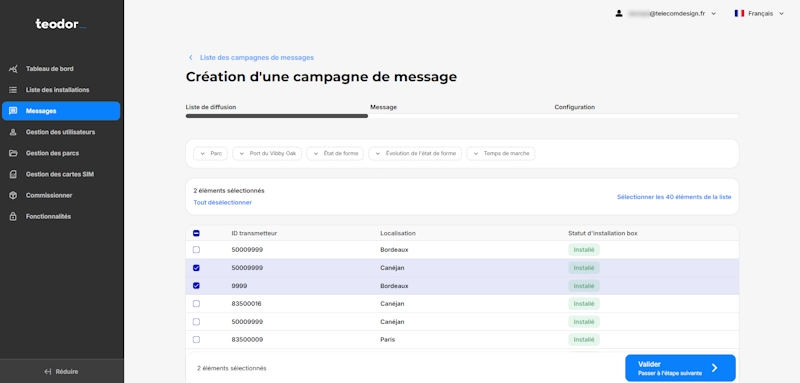The width and height of the screenshot is (800, 383).
Task: Click Installé badge in 83500009 Paris row
Action: pyautogui.click(x=584, y=340)
